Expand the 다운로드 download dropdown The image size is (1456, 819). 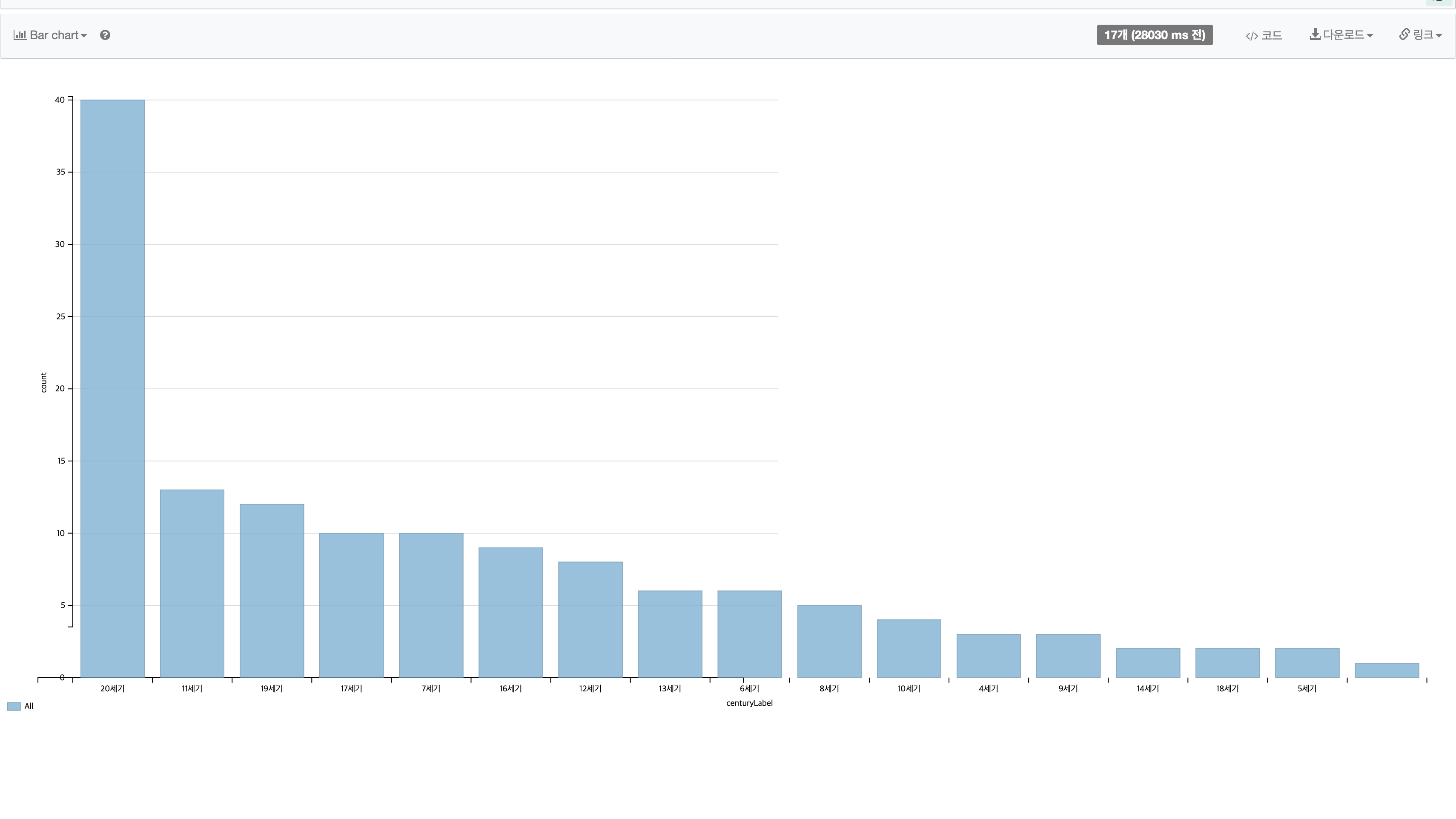[x=1341, y=35]
